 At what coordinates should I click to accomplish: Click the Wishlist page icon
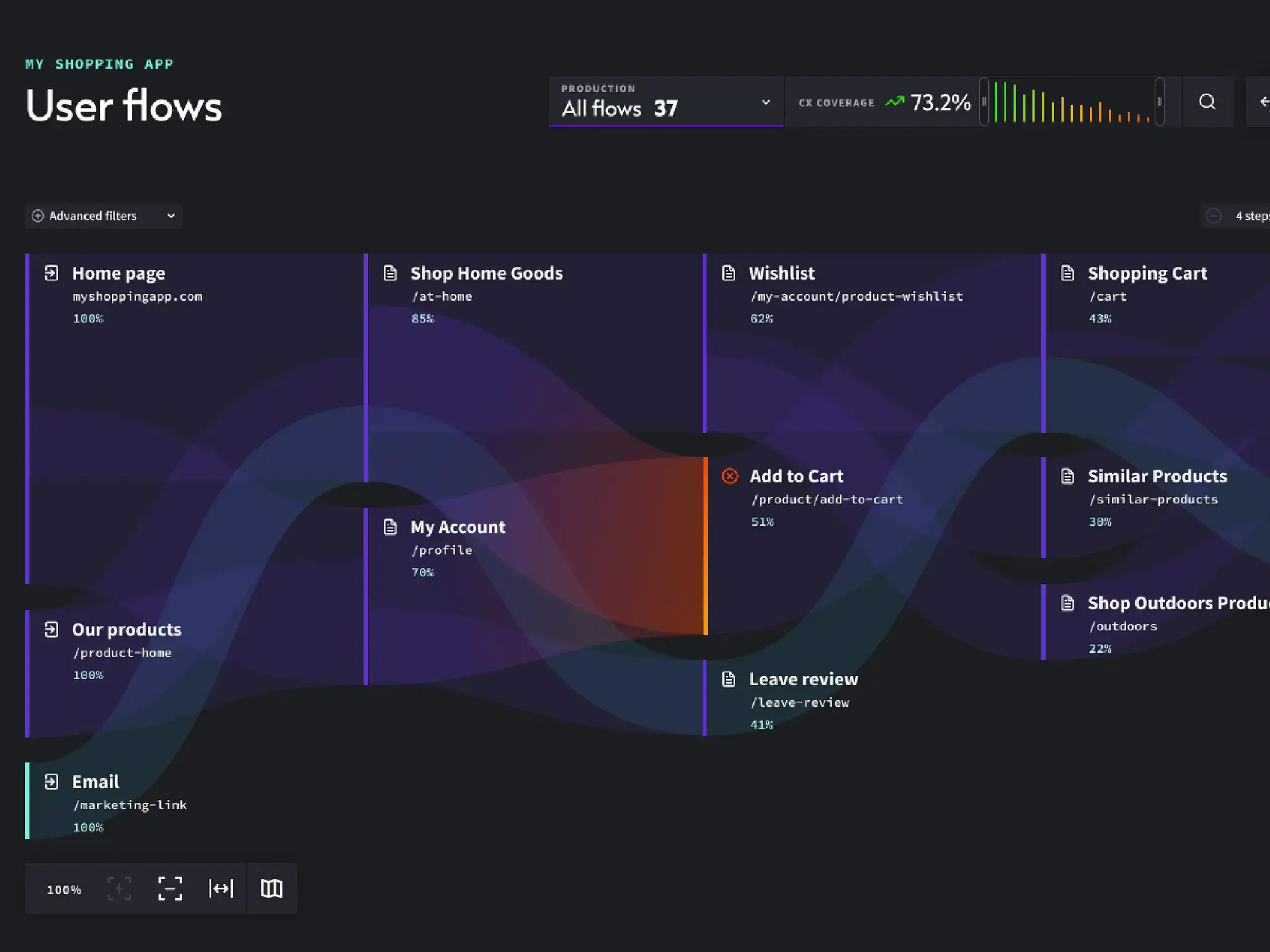729,273
